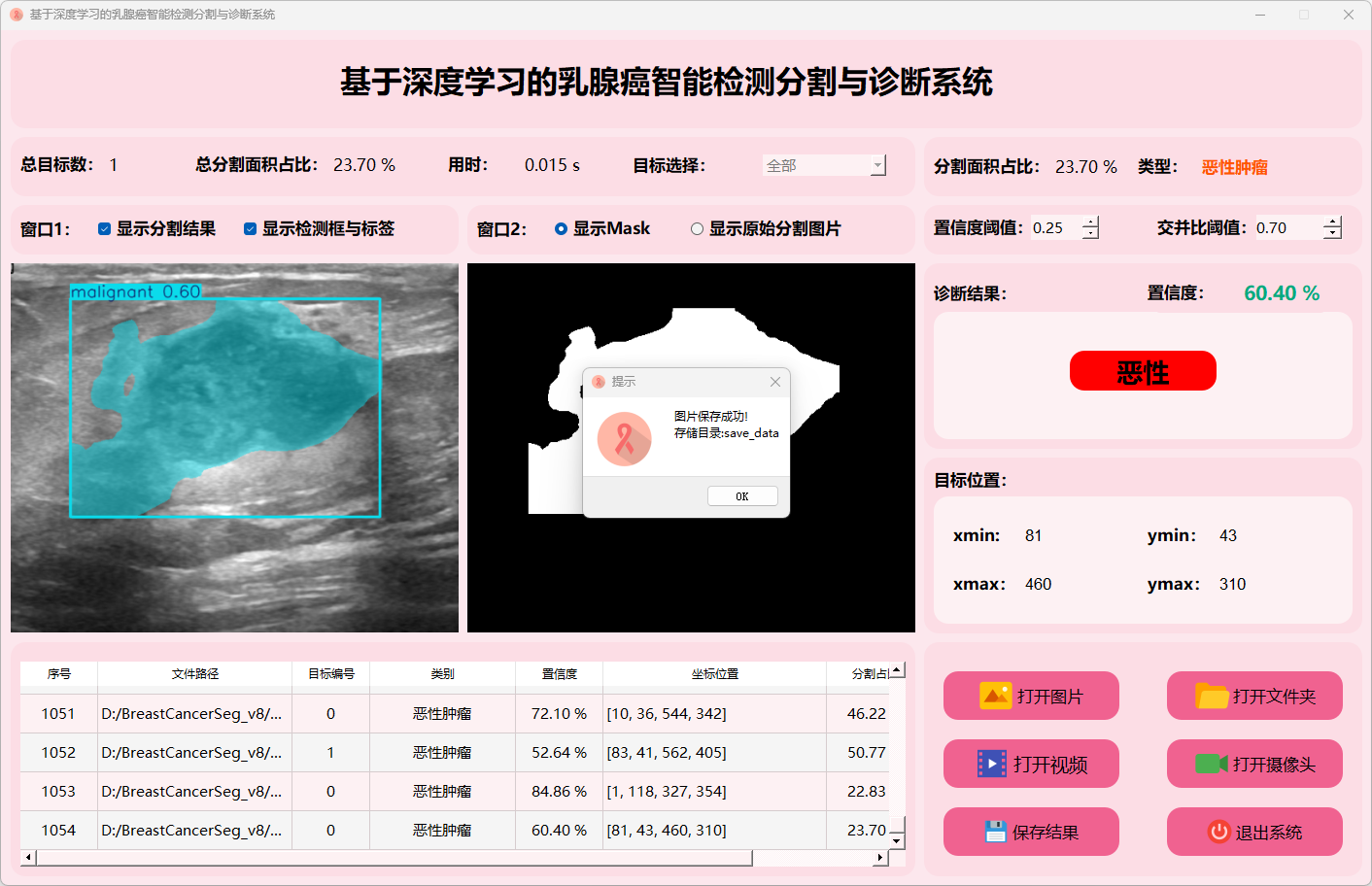Click the pink ribbon icon in 提示 dialog

pyautogui.click(x=624, y=439)
